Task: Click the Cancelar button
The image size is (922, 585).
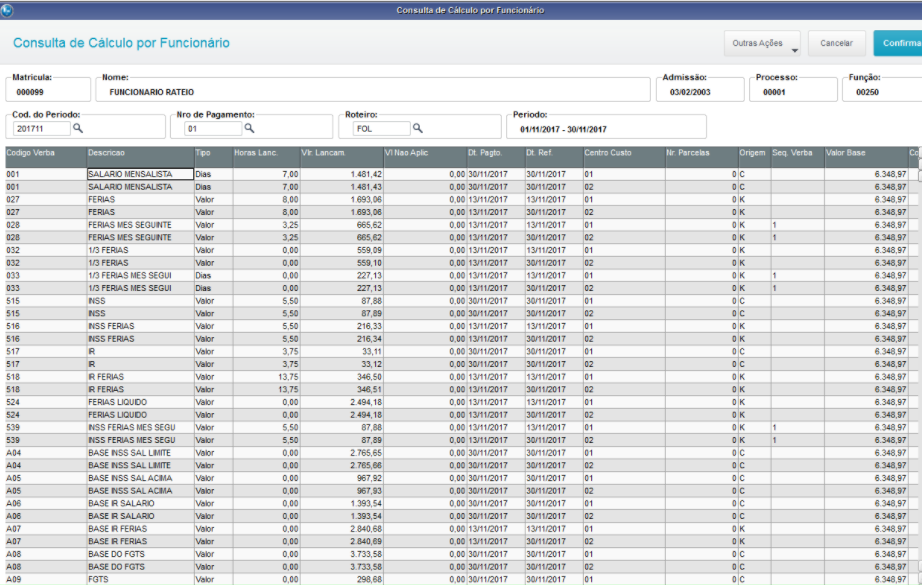Action: (x=836, y=44)
